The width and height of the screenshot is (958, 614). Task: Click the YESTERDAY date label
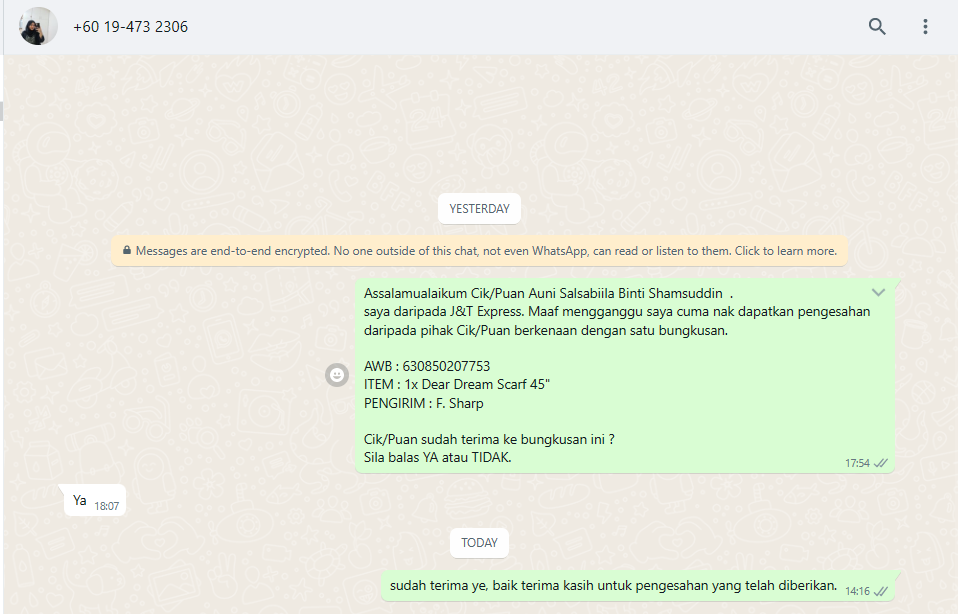(x=479, y=209)
